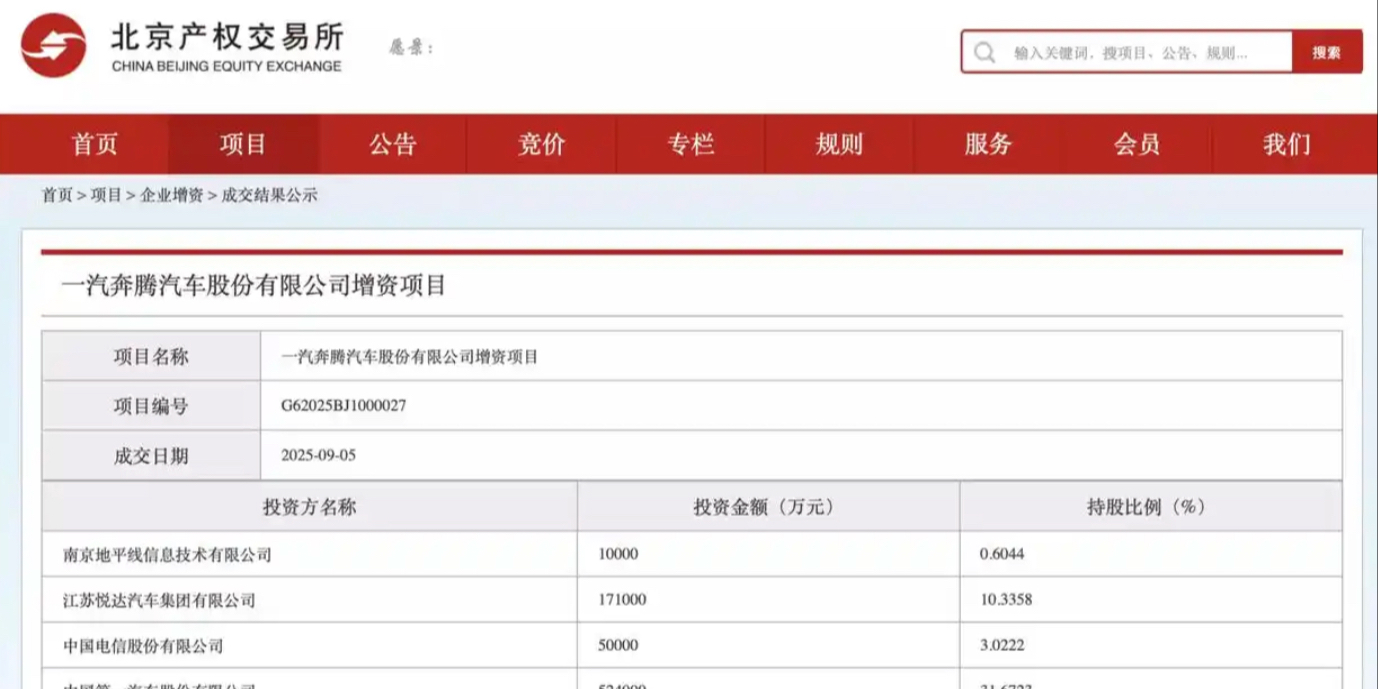Viewport: 1378px width, 689px height.
Task: Click the 北京产权交易所 title text
Action: coord(227,36)
